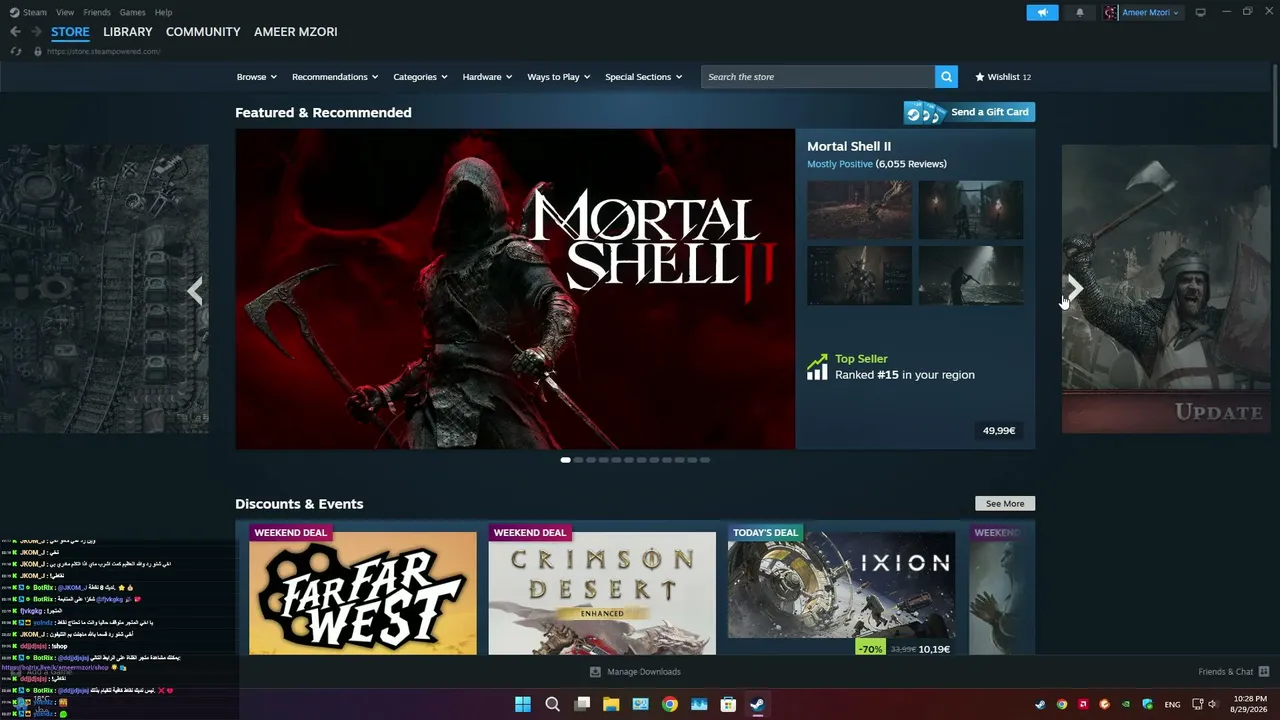Click the AMD Radeon tray icon

pos(1083,704)
